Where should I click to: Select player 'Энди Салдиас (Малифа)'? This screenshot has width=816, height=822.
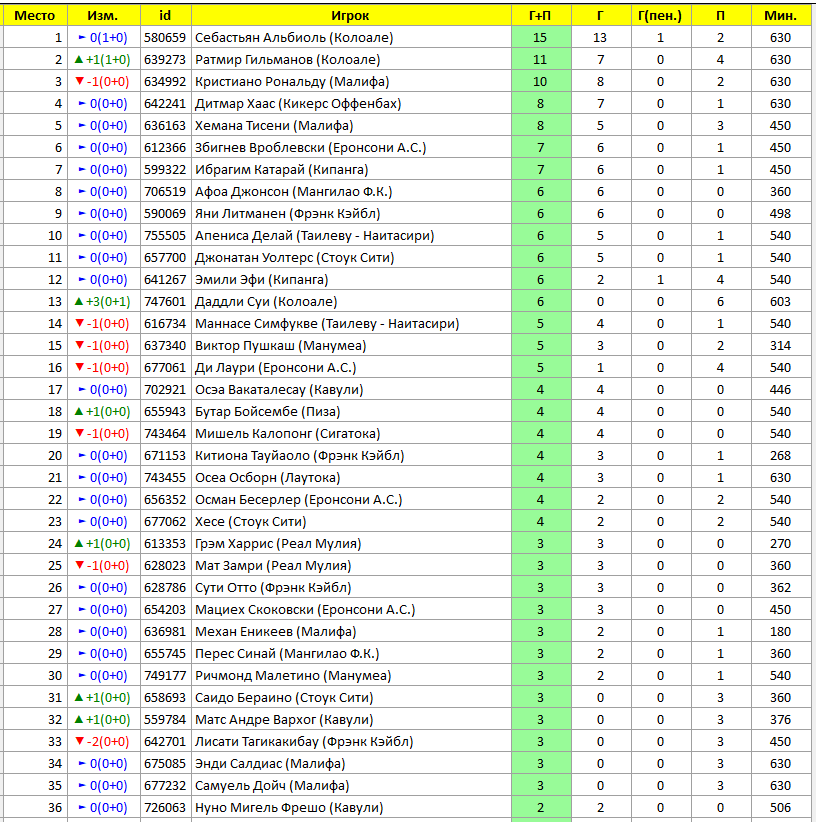(270, 764)
